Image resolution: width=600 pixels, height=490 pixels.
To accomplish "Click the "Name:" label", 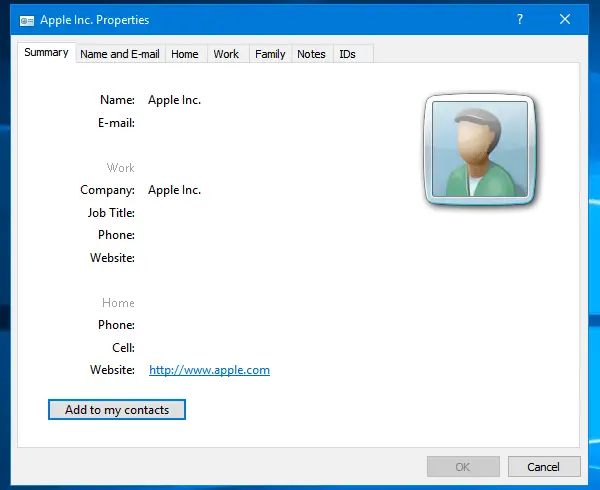I will [117, 100].
